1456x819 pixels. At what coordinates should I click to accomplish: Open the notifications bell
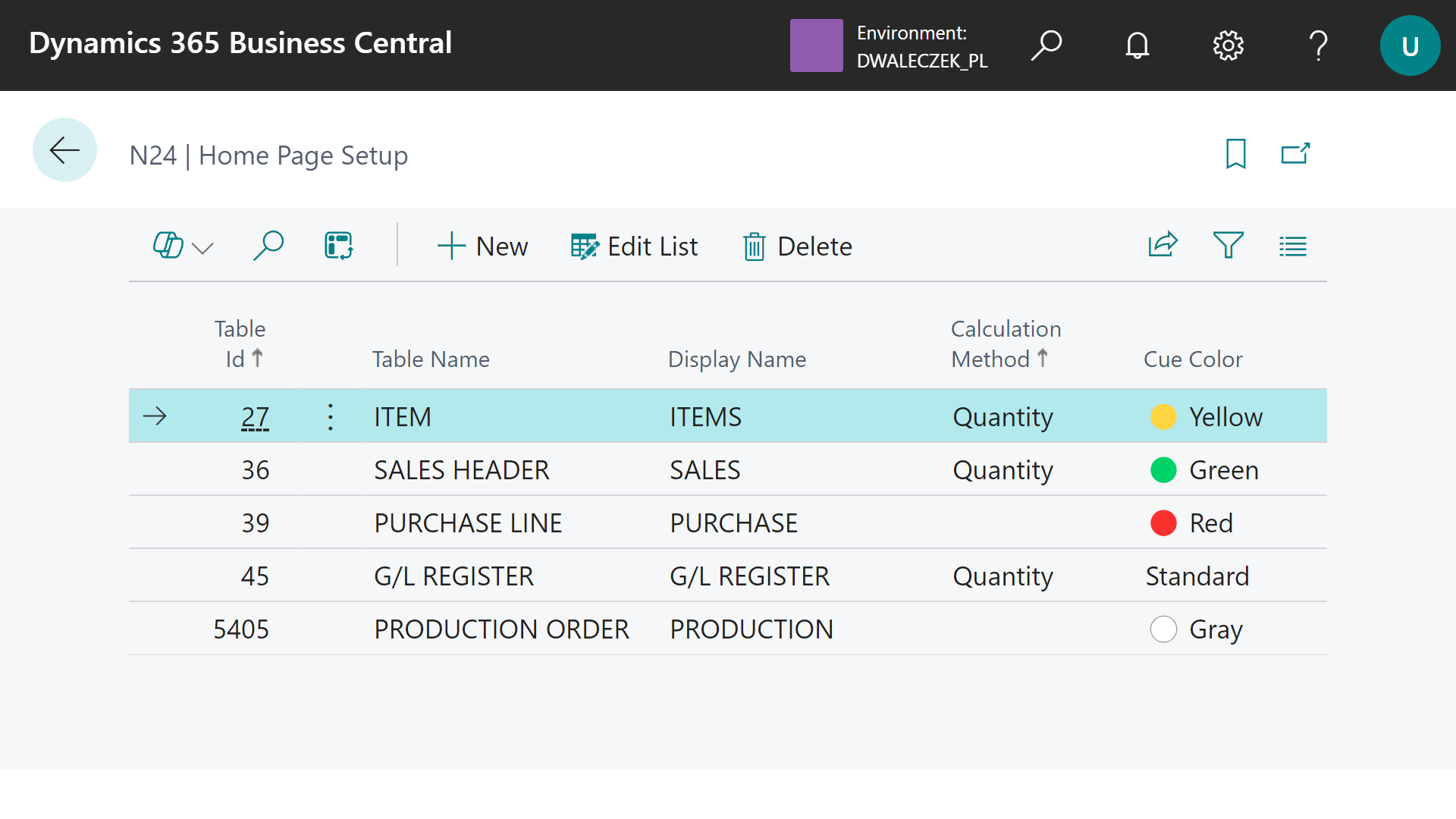coord(1137,45)
